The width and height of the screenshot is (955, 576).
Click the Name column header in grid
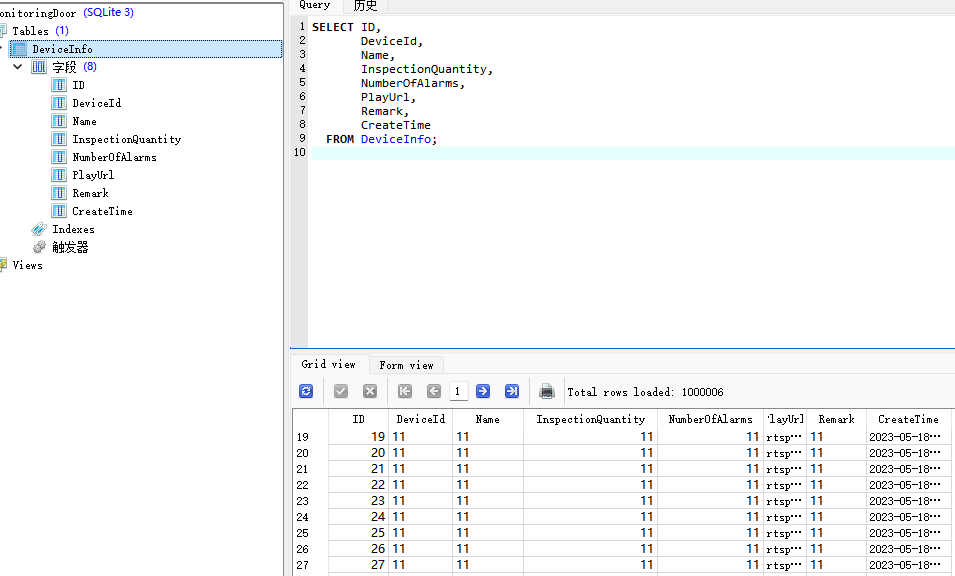(488, 419)
